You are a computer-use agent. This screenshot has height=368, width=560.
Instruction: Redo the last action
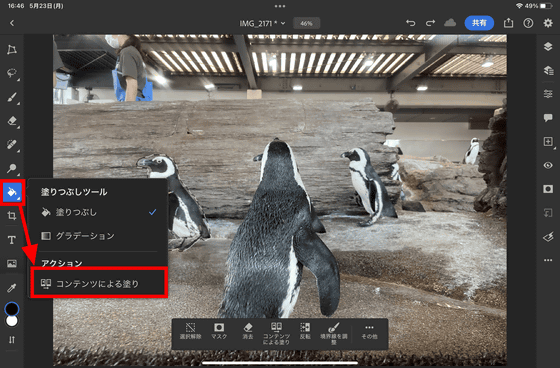(430, 23)
